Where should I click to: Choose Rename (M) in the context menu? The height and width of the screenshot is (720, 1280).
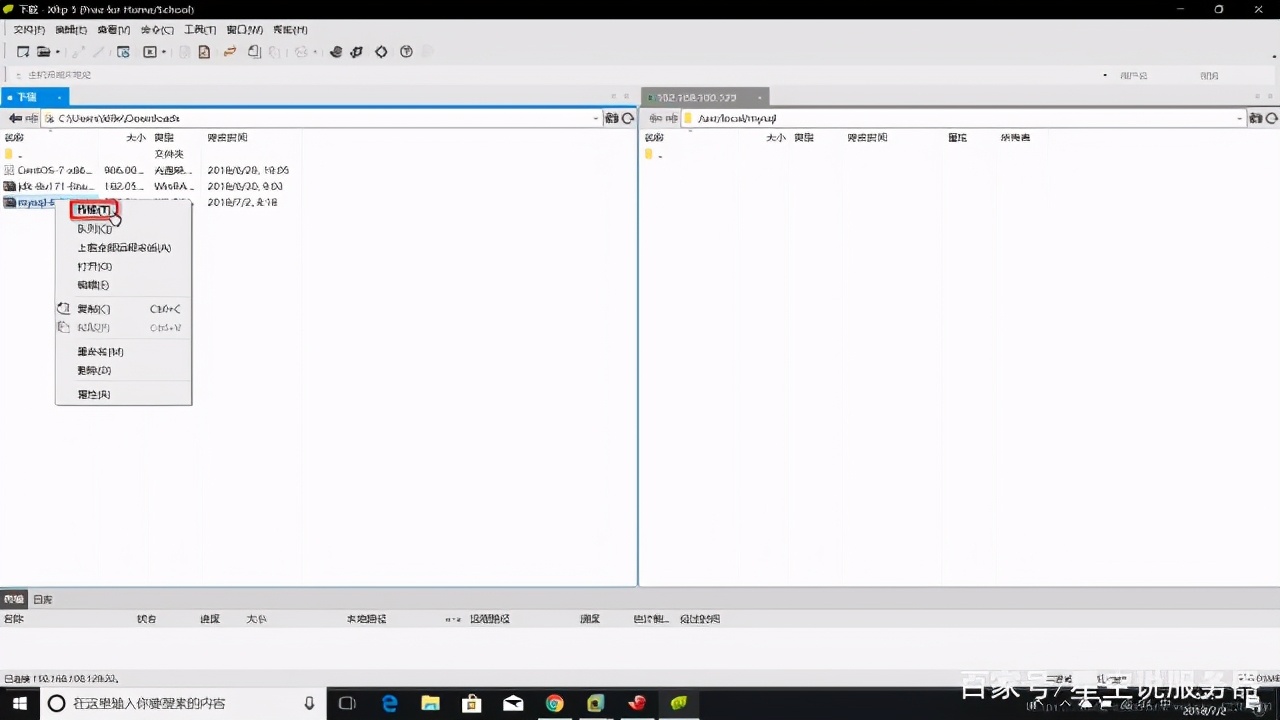tap(101, 352)
